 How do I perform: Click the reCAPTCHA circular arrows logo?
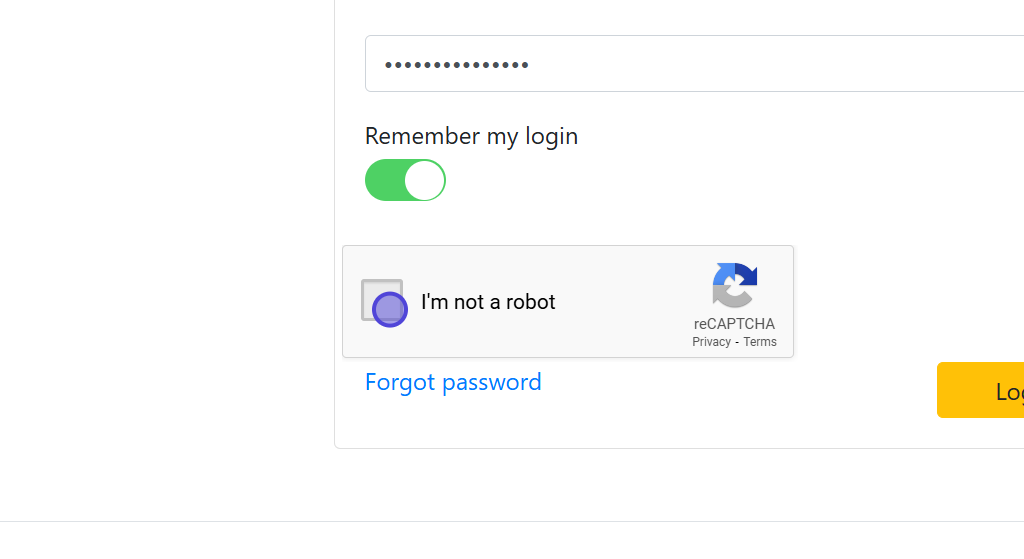point(734,285)
